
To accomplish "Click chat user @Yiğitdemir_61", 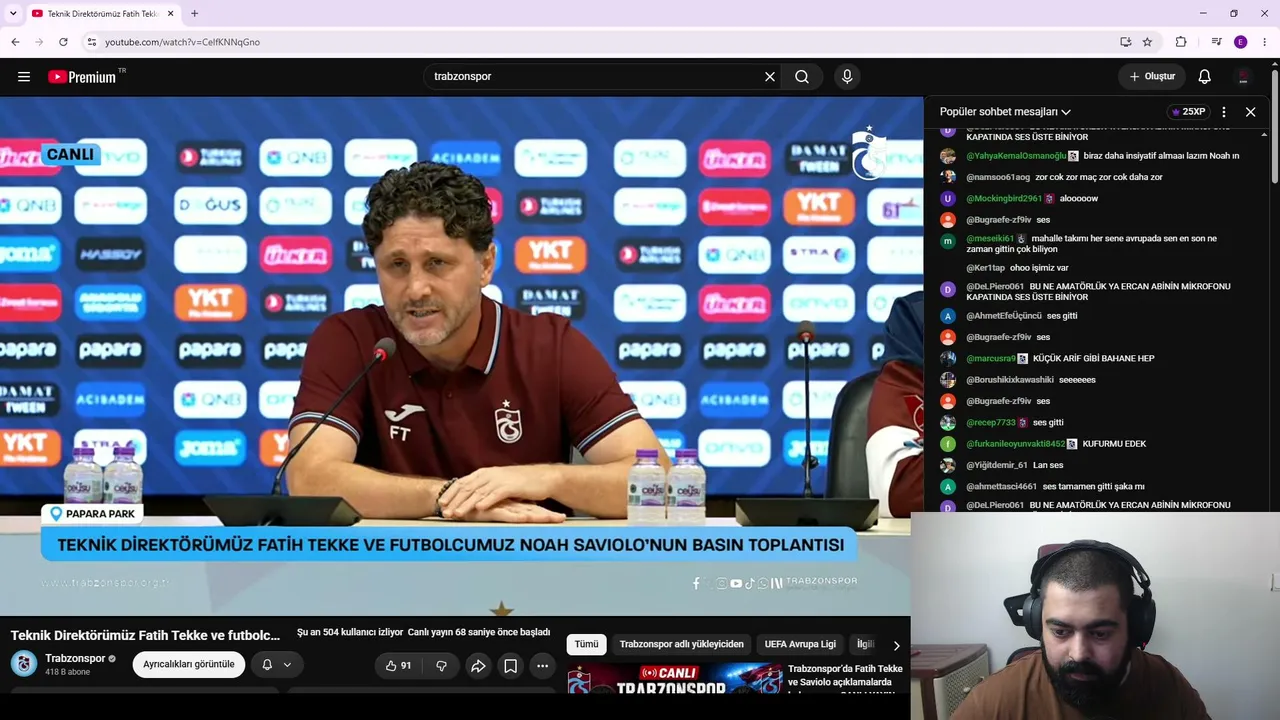I will (x=997, y=465).
